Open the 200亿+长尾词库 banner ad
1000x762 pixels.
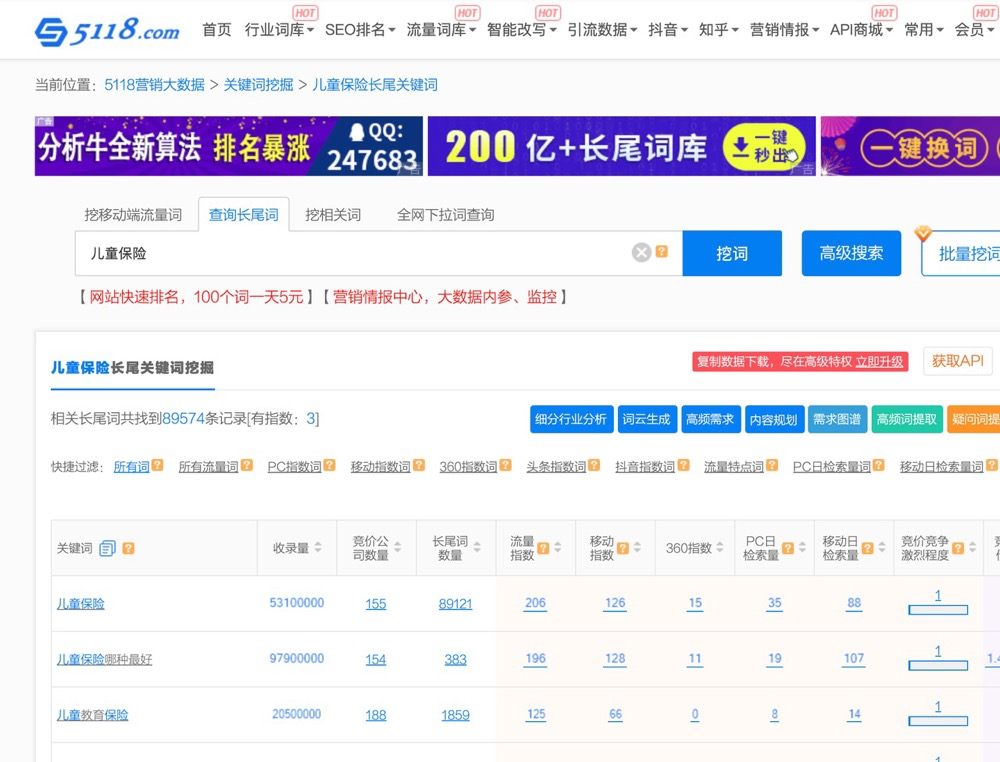(x=621, y=146)
